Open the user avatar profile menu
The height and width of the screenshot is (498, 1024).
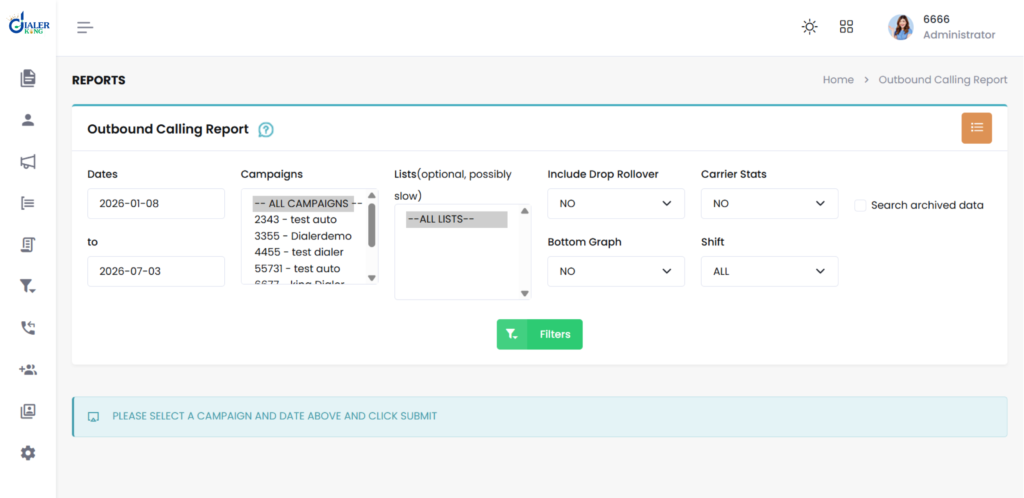901,27
